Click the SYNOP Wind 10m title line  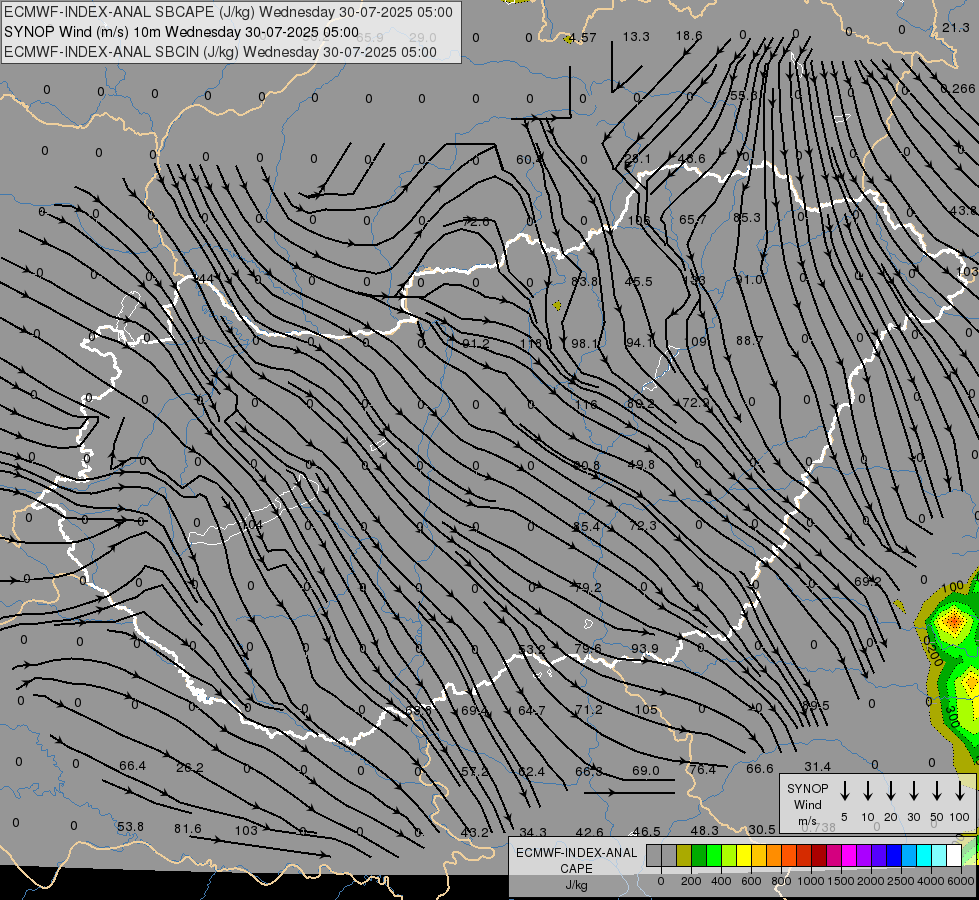pyautogui.click(x=181, y=32)
